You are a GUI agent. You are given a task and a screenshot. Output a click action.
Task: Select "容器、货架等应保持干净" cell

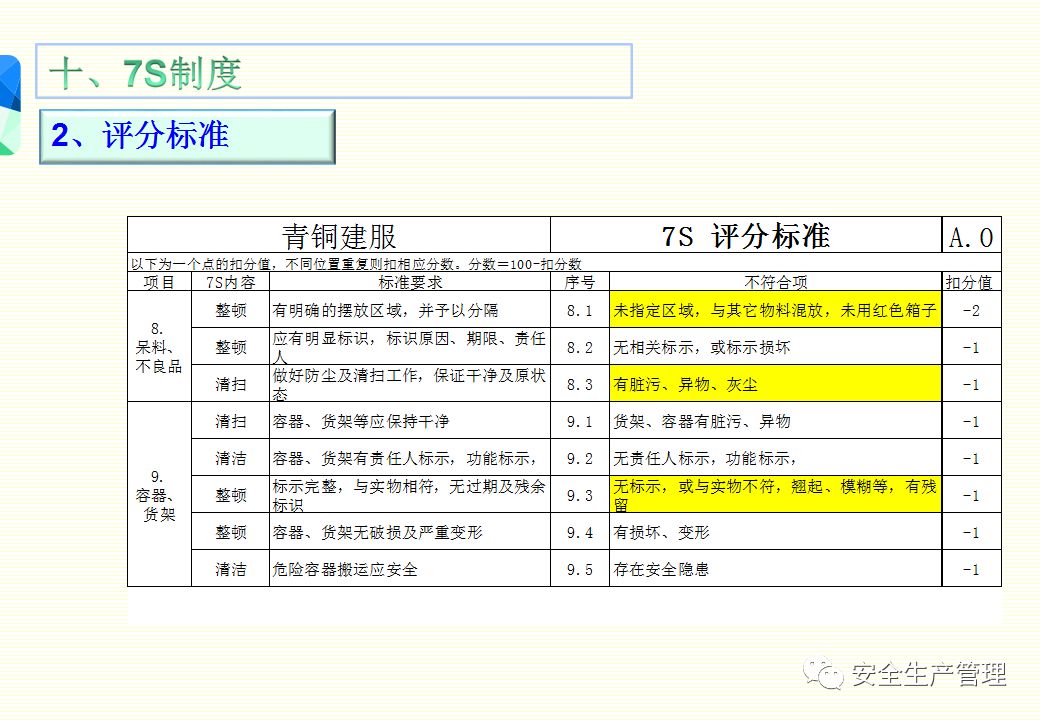(410, 421)
